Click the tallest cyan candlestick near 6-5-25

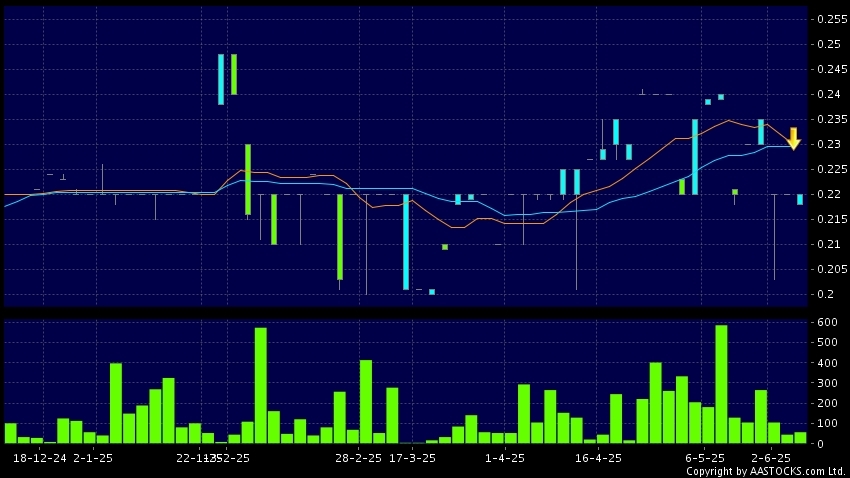(695, 157)
